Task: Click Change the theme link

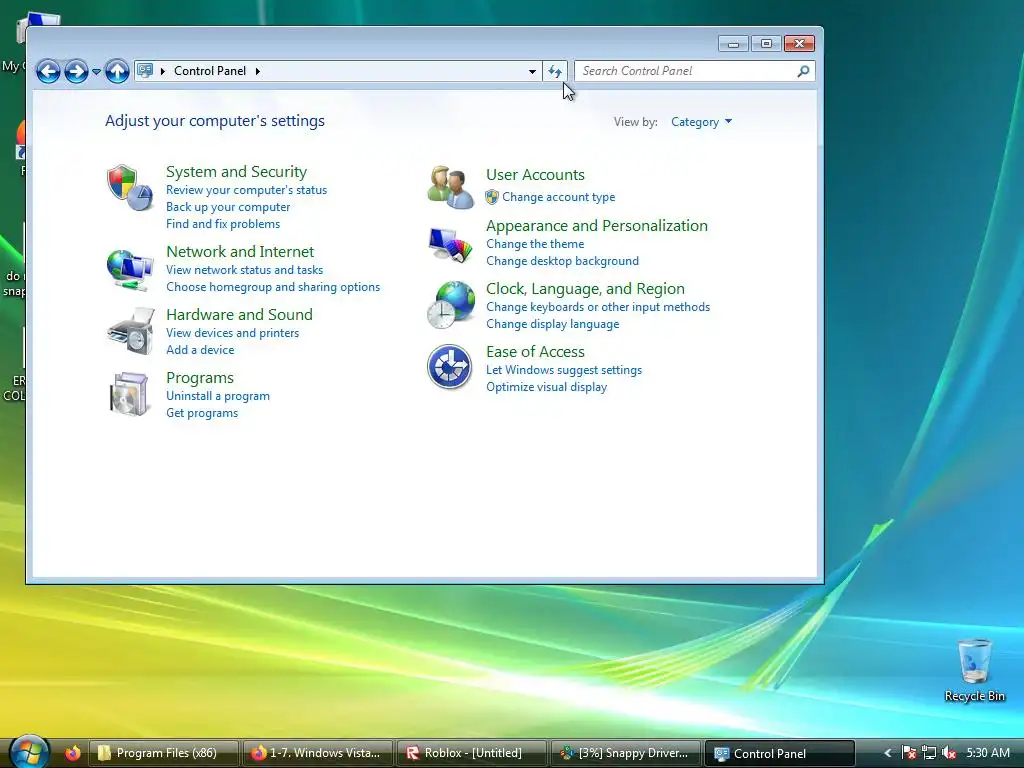Action: point(535,244)
